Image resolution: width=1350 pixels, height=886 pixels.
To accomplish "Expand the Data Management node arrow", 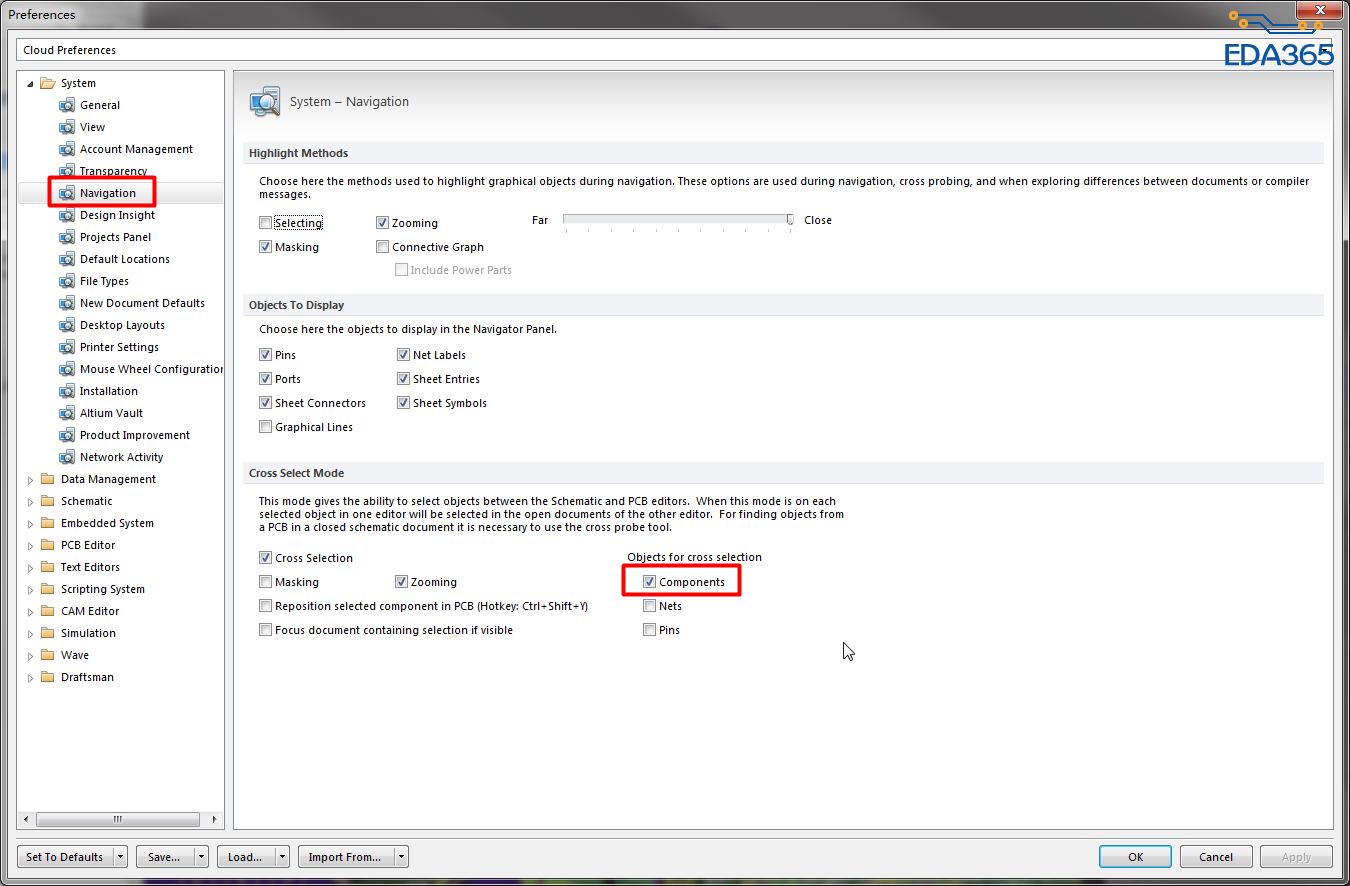I will pos(31,480).
